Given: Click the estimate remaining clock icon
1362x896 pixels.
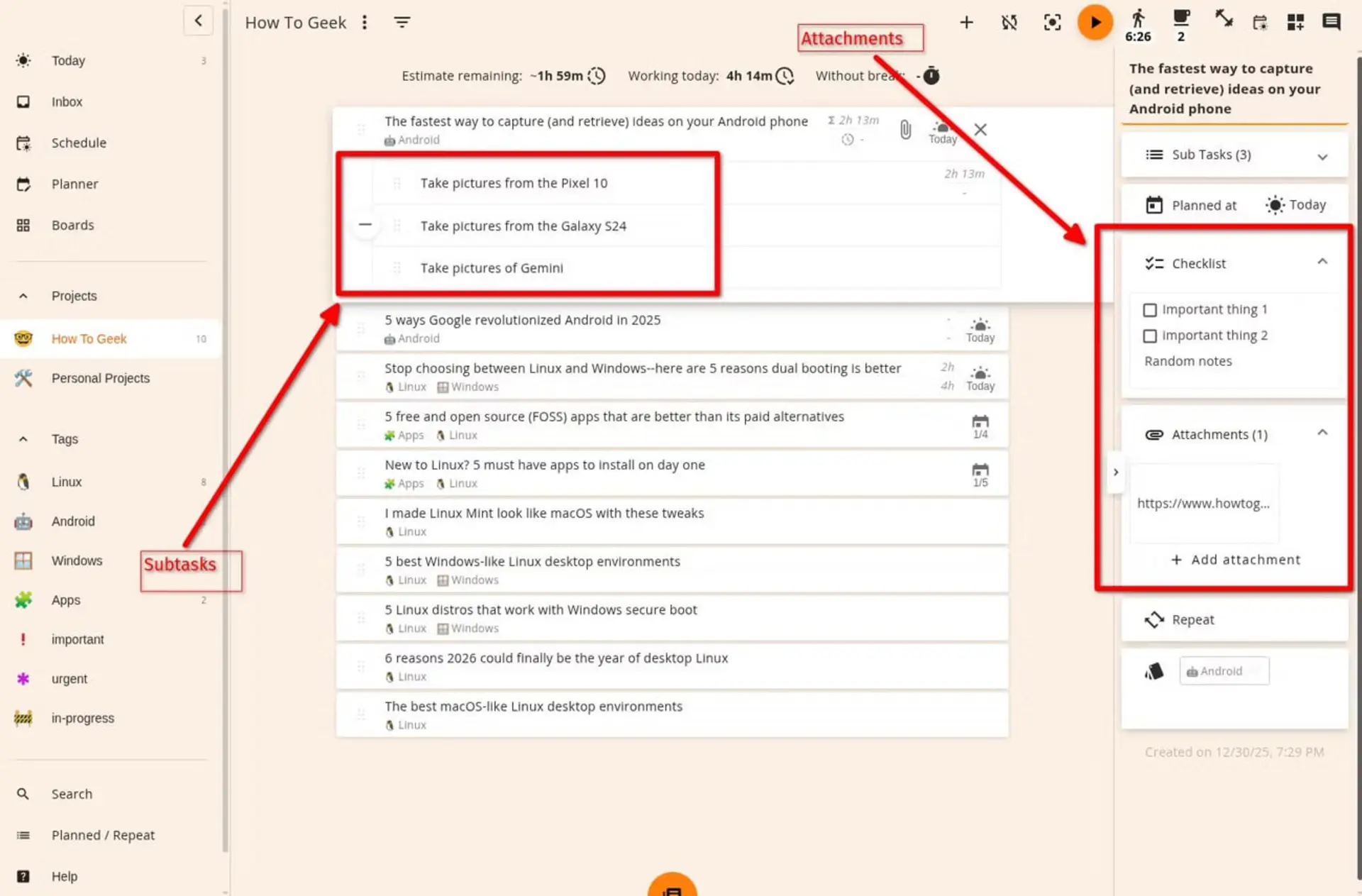Looking at the screenshot, I should (597, 76).
